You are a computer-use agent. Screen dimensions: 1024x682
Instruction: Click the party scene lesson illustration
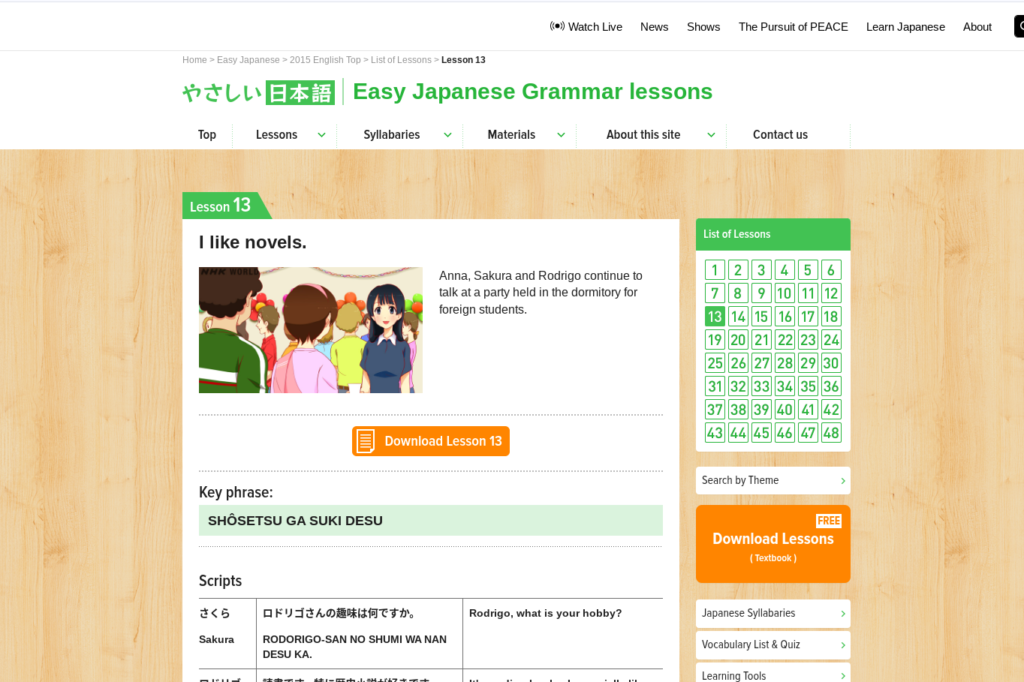coord(311,330)
